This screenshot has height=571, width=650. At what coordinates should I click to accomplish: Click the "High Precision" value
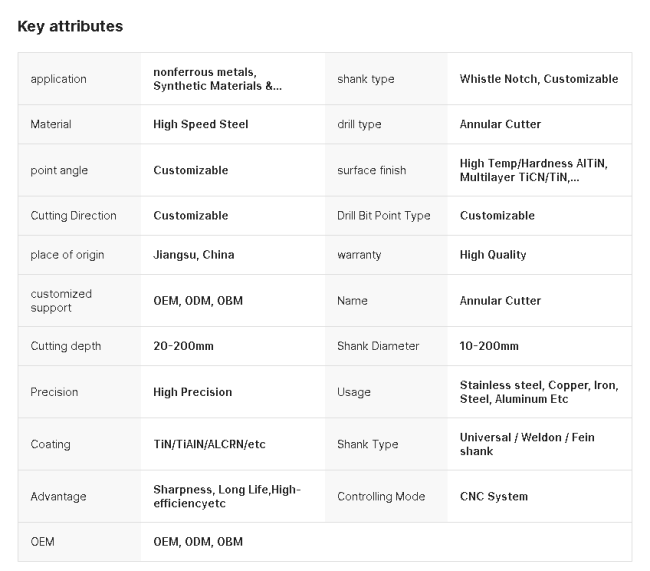[x=192, y=392]
